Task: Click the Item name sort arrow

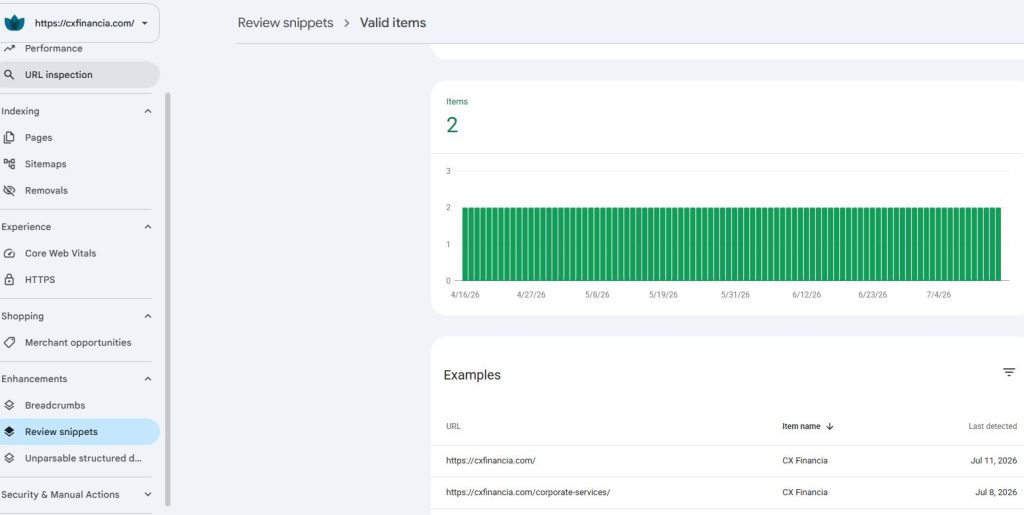Action: click(829, 426)
